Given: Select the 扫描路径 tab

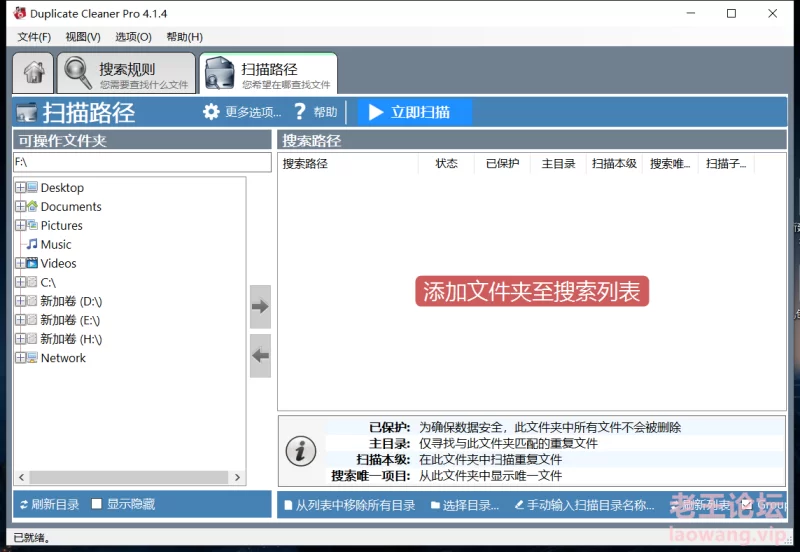Looking at the screenshot, I should click(x=268, y=73).
